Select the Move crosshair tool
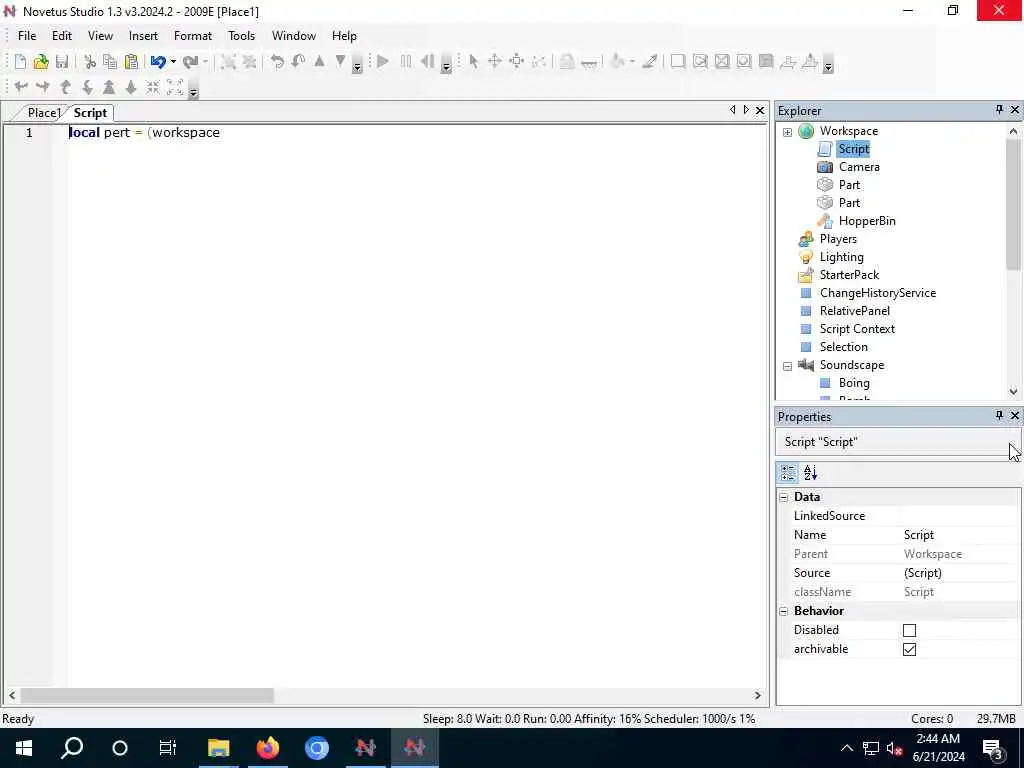This screenshot has width=1024, height=768. (495, 62)
